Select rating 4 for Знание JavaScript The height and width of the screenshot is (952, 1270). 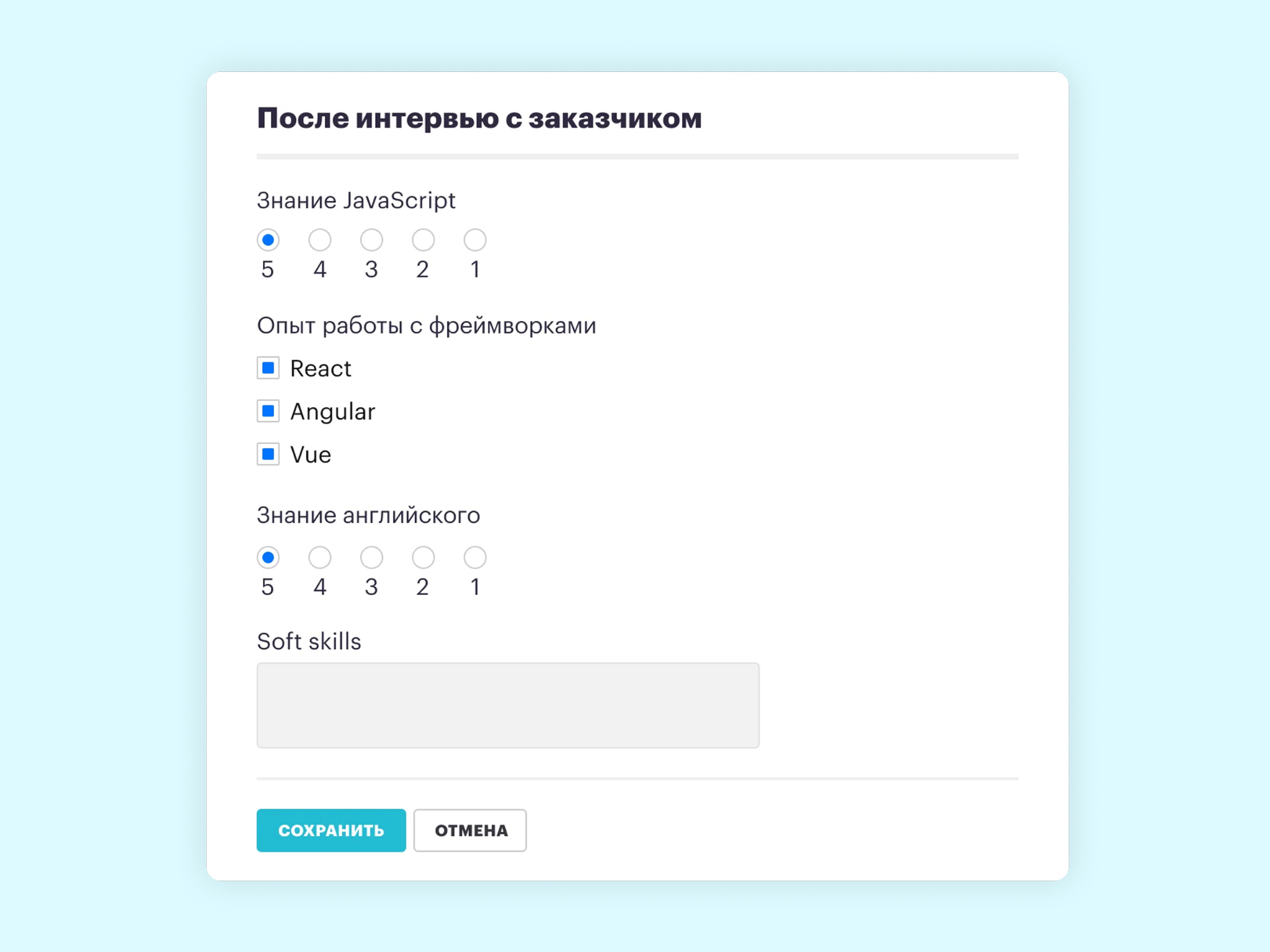click(320, 240)
